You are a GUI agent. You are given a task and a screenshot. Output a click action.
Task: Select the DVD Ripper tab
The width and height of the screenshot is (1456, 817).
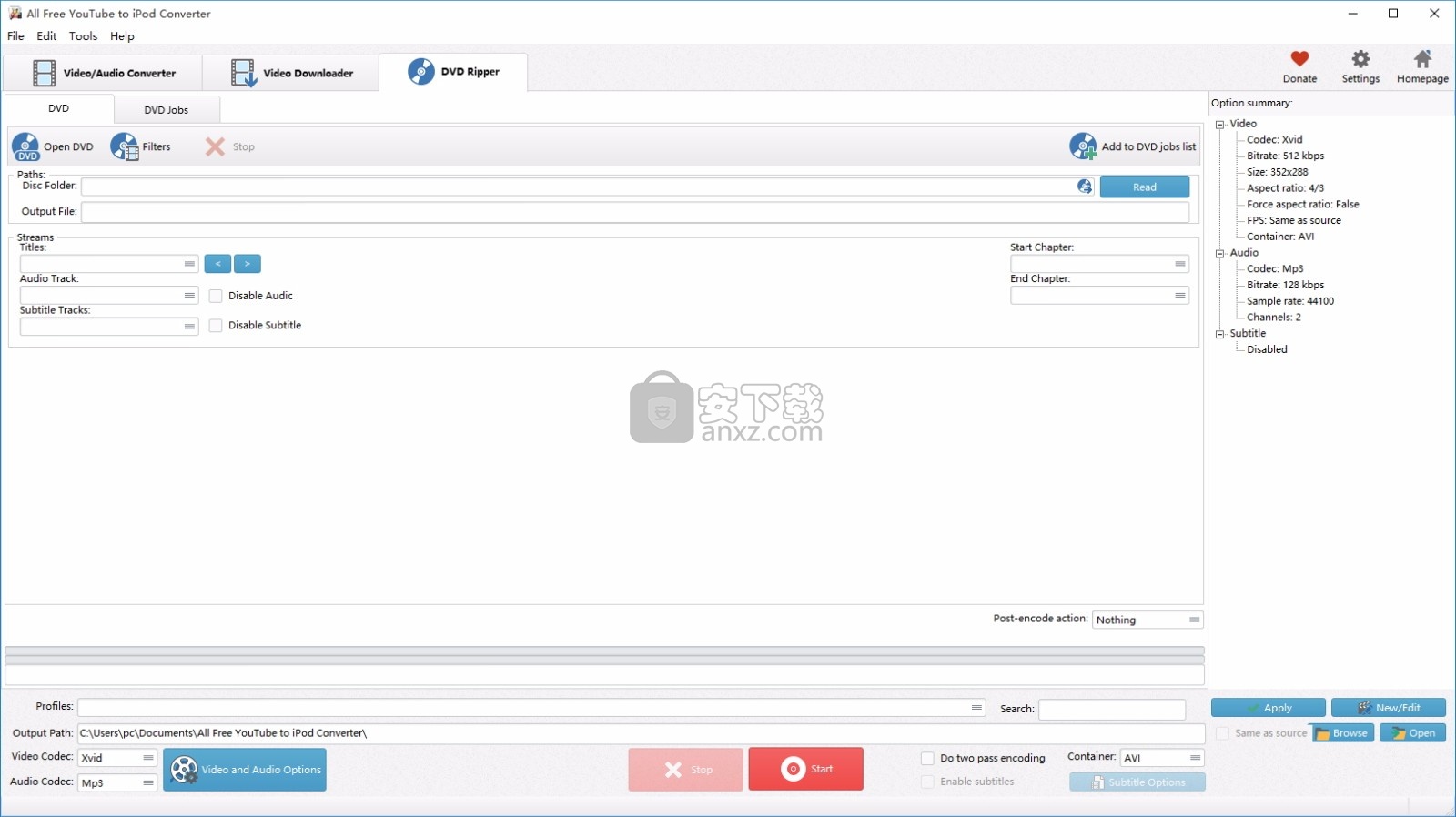453,72
